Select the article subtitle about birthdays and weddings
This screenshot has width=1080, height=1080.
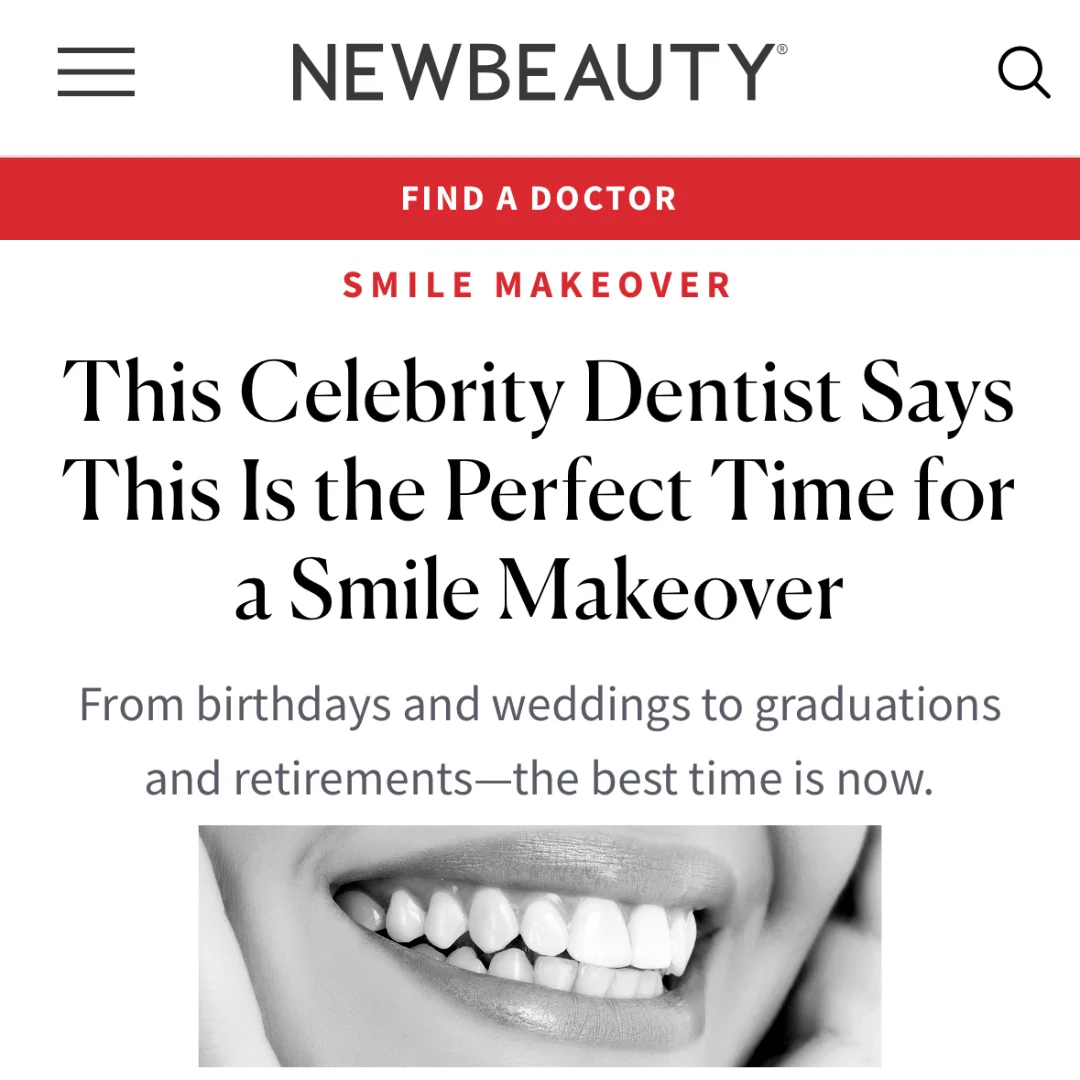click(x=539, y=742)
